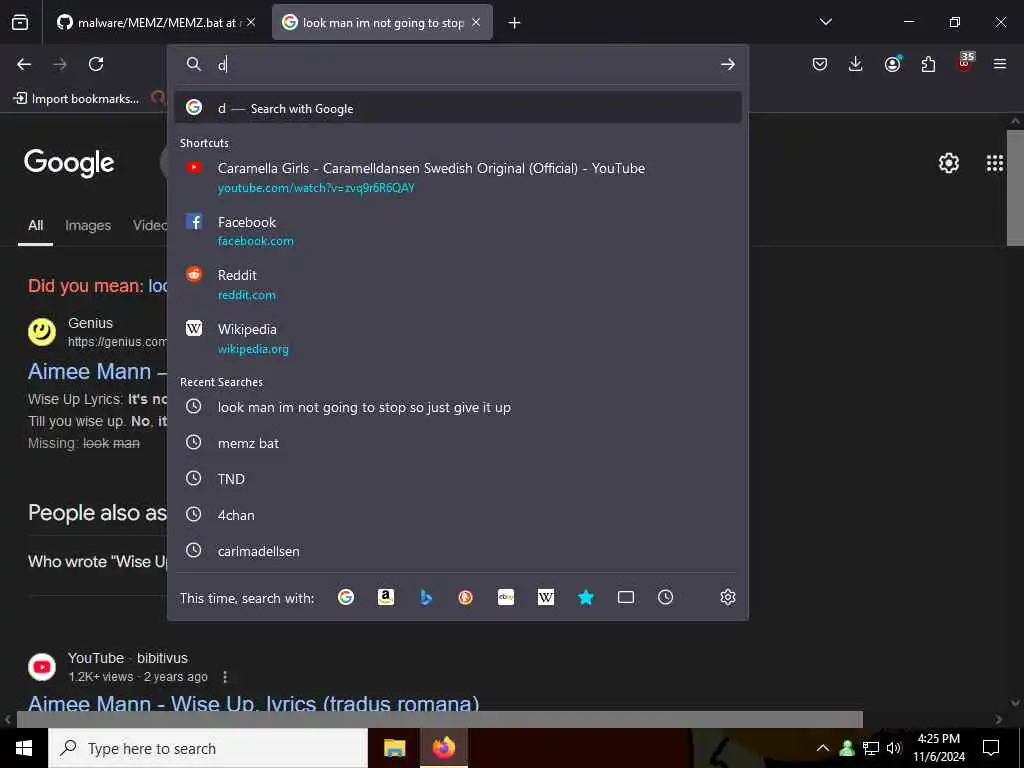Viewport: 1024px width, 768px height.
Task: Open the Facebook shortcut
Action: pyautogui.click(x=458, y=231)
